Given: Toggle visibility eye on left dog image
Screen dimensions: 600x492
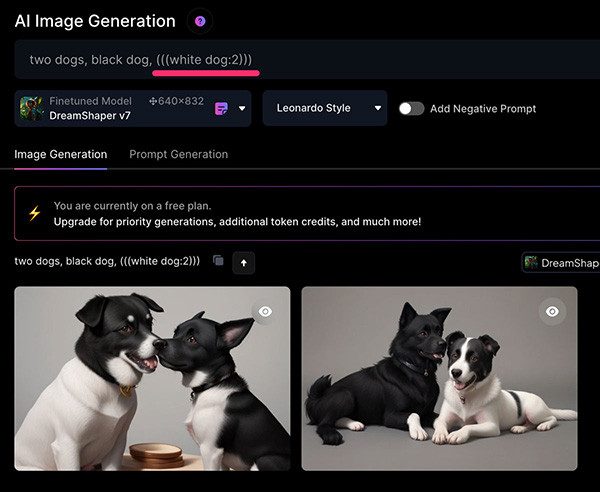Looking at the screenshot, I should pos(265,311).
